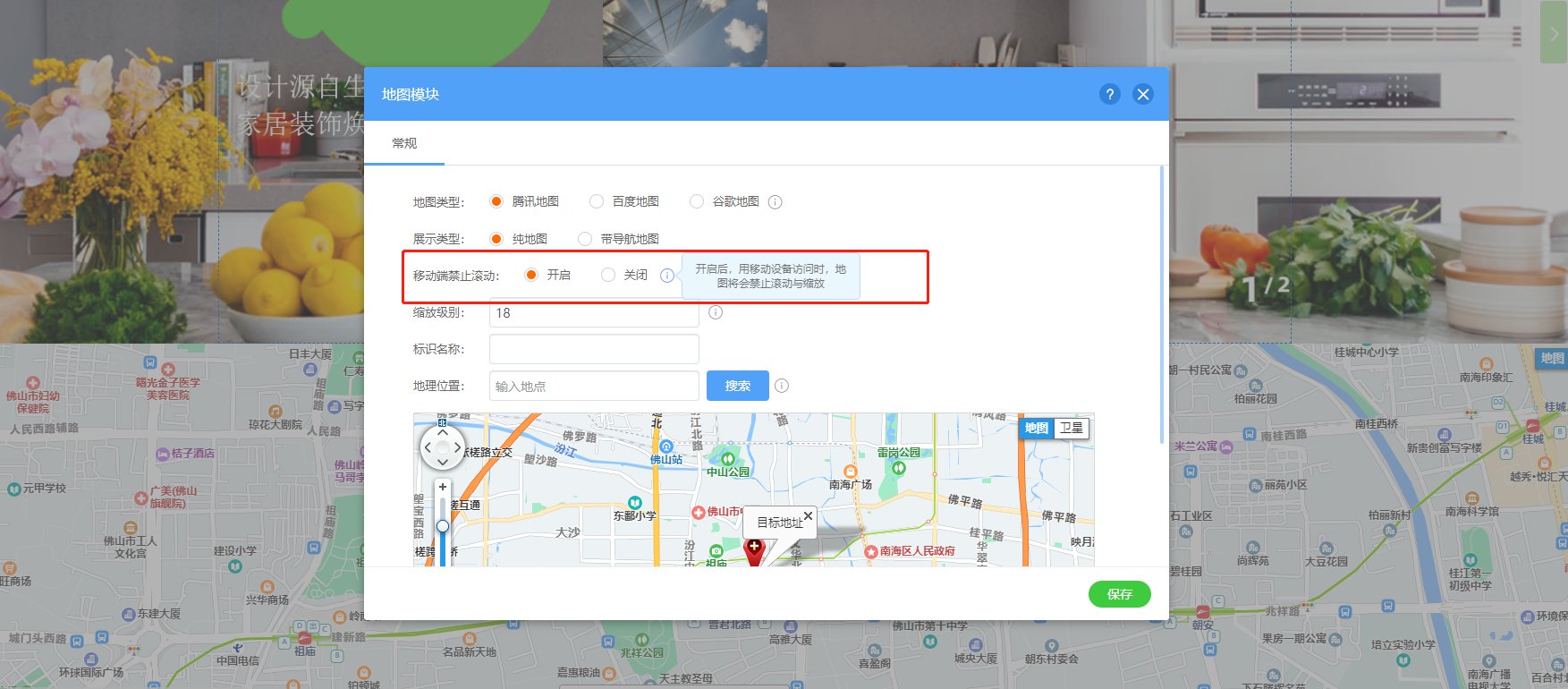Switch the map to 卫星 view

tap(1072, 428)
